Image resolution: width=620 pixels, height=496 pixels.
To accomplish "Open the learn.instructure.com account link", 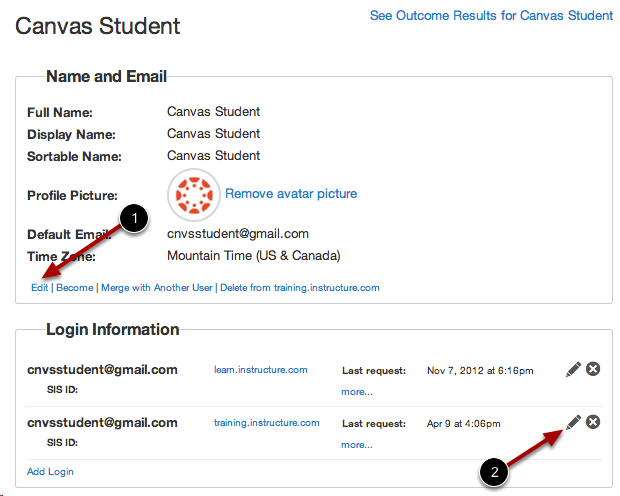I will tap(260, 370).
